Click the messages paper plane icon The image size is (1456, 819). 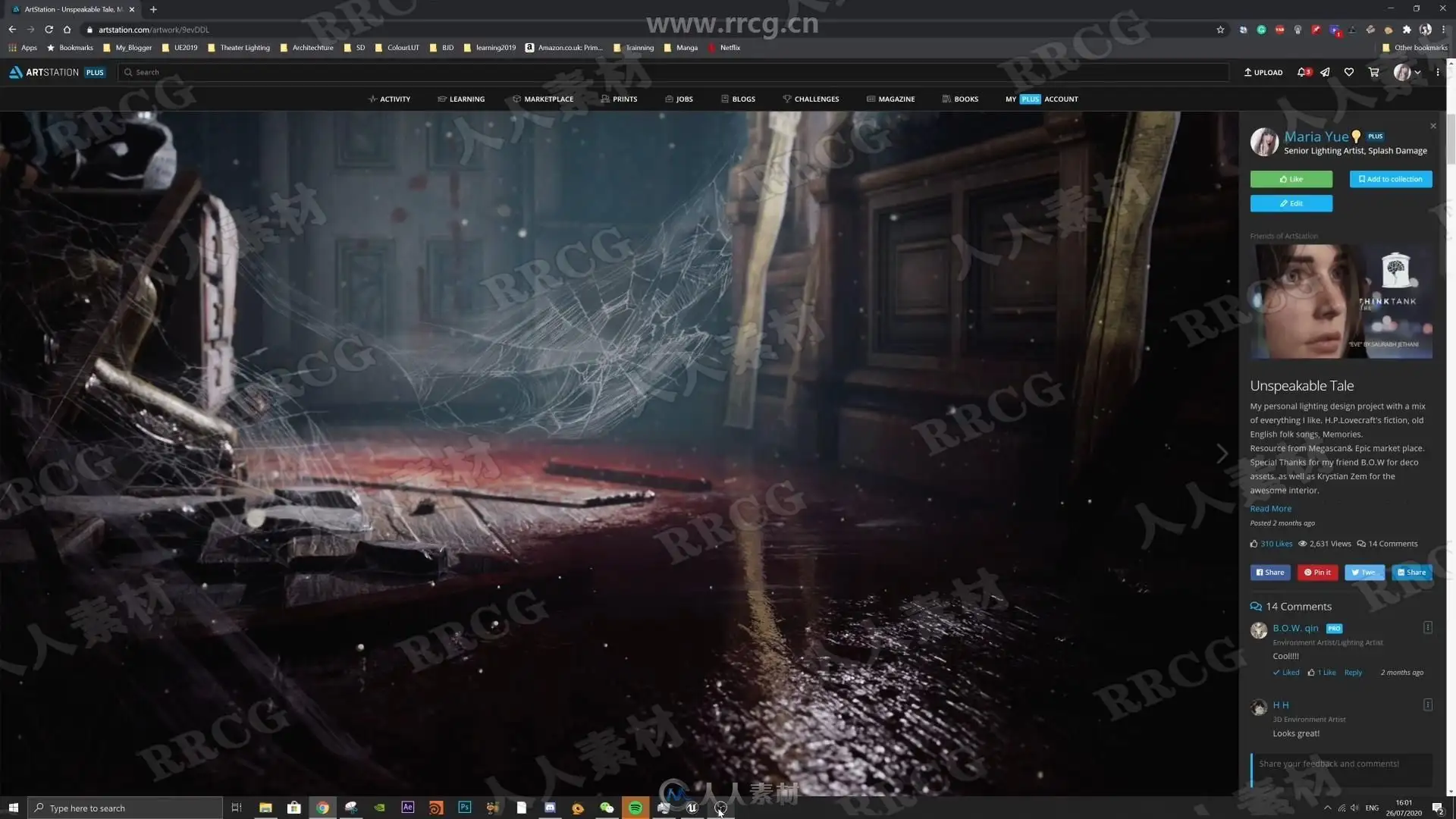pos(1325,72)
